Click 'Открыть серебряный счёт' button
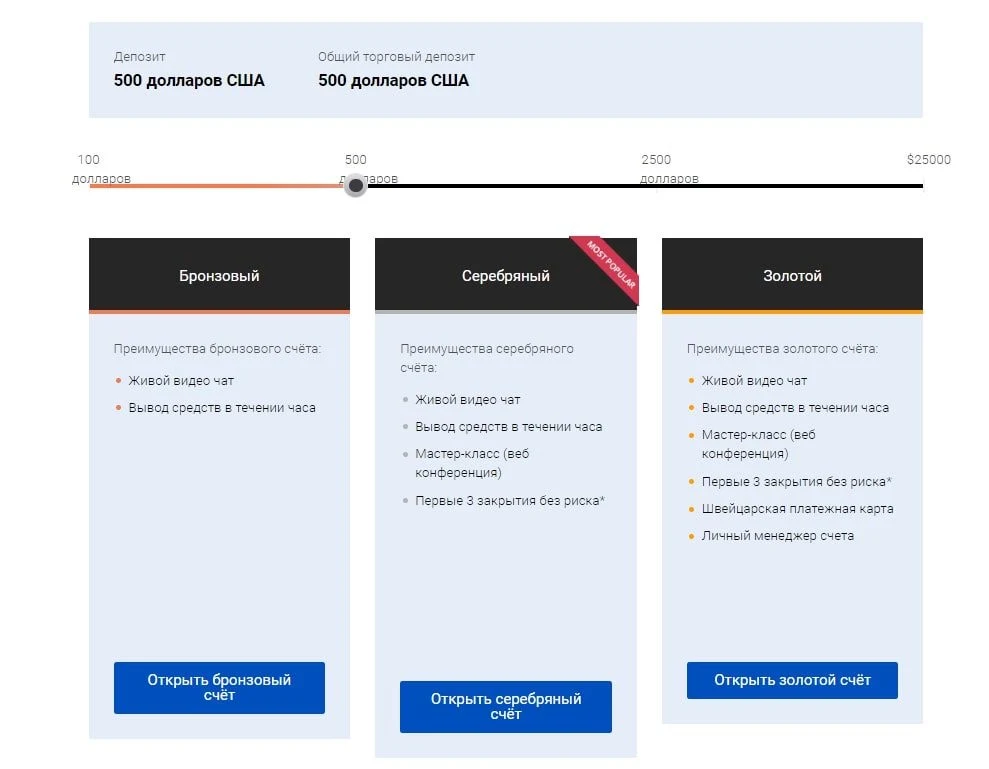The height and width of the screenshot is (769, 989). coord(505,707)
